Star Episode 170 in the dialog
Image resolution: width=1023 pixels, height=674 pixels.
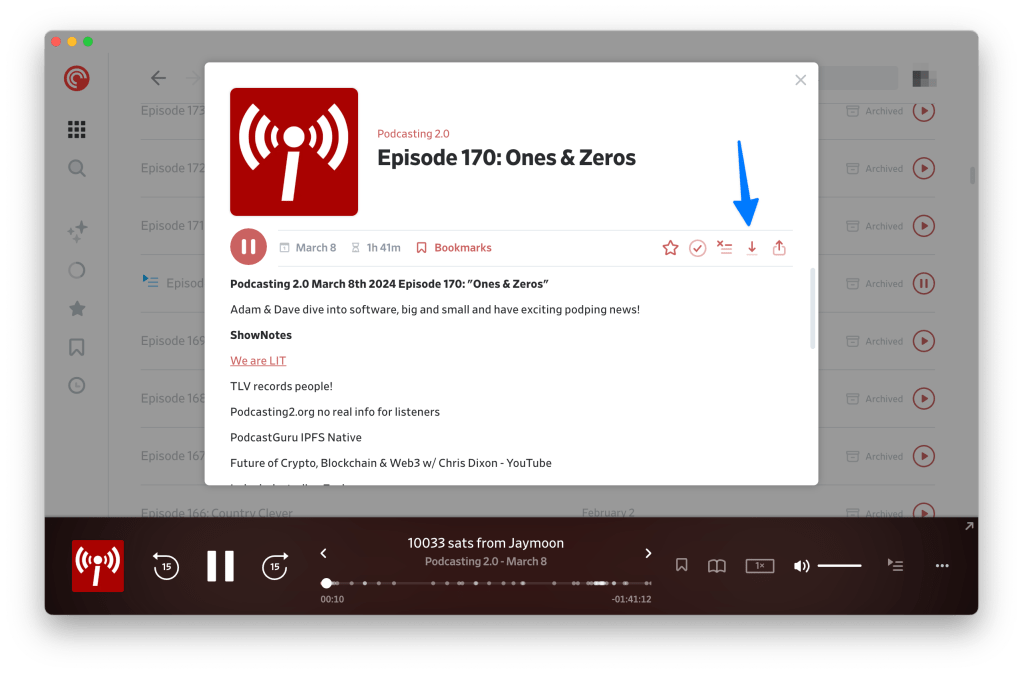coord(670,248)
